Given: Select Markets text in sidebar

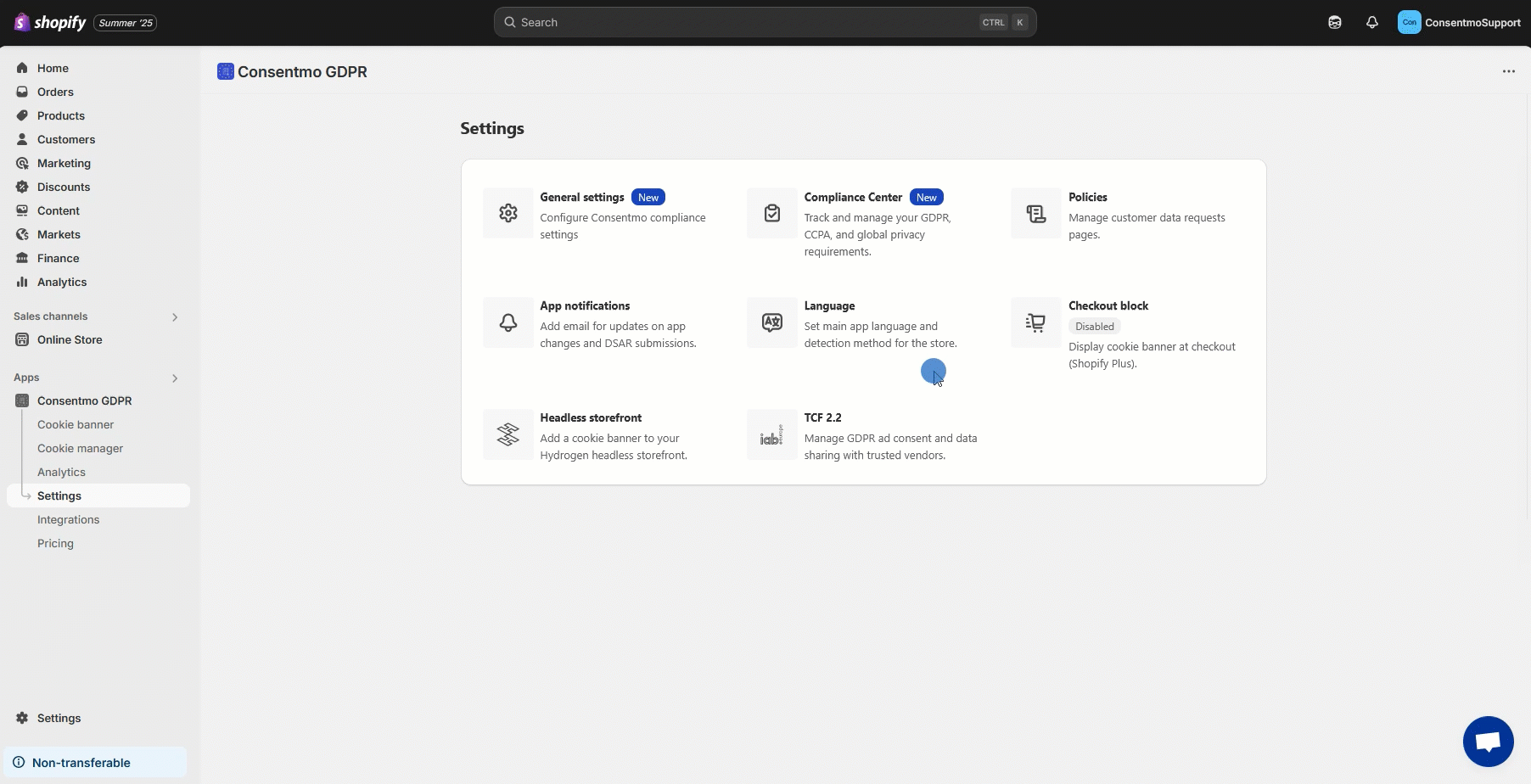Looking at the screenshot, I should point(59,234).
